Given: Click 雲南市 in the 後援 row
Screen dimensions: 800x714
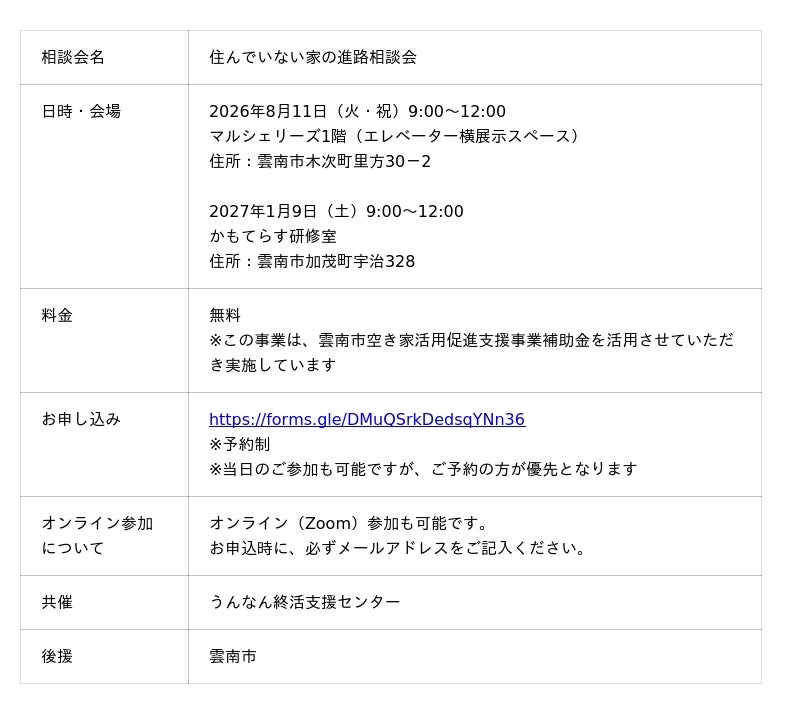Looking at the screenshot, I should 233,656.
